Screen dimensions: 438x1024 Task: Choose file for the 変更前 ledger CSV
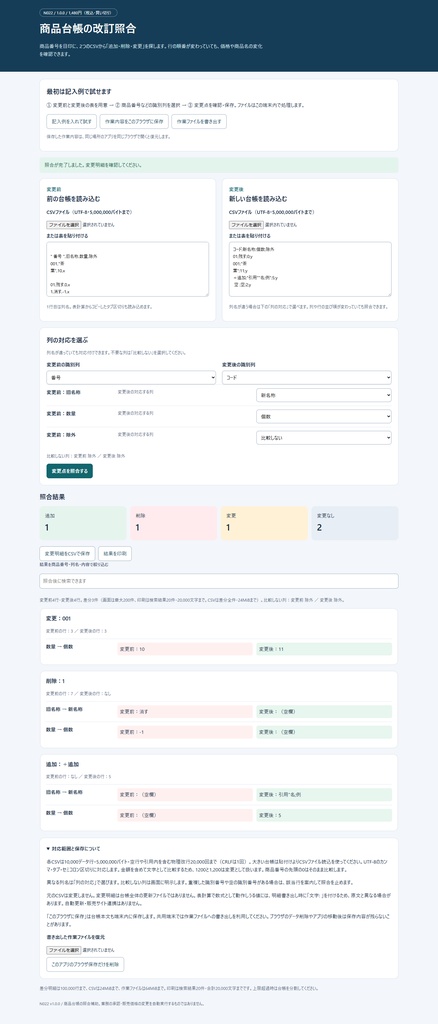coord(64,224)
